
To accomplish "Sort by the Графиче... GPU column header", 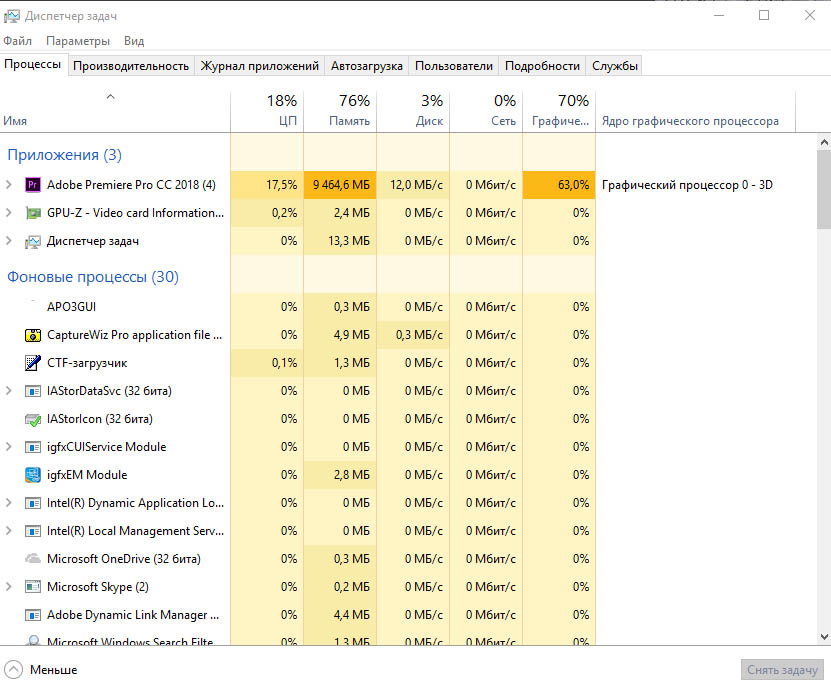I will tap(559, 112).
